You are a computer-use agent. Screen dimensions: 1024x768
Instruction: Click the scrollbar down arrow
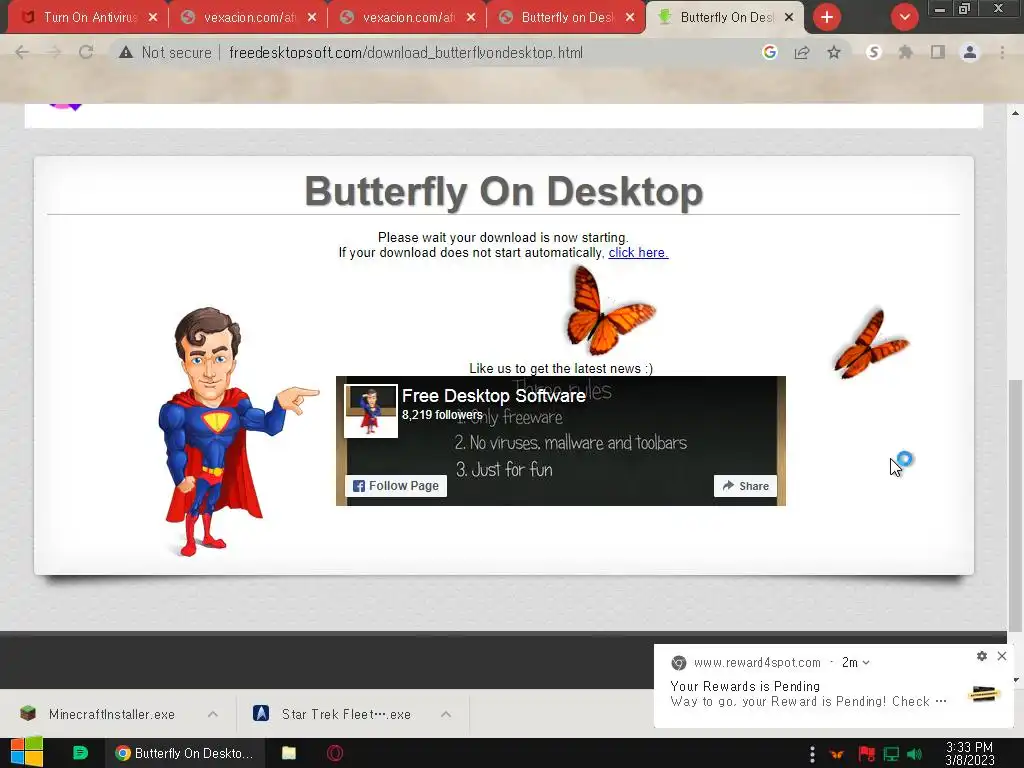coord(1015,680)
